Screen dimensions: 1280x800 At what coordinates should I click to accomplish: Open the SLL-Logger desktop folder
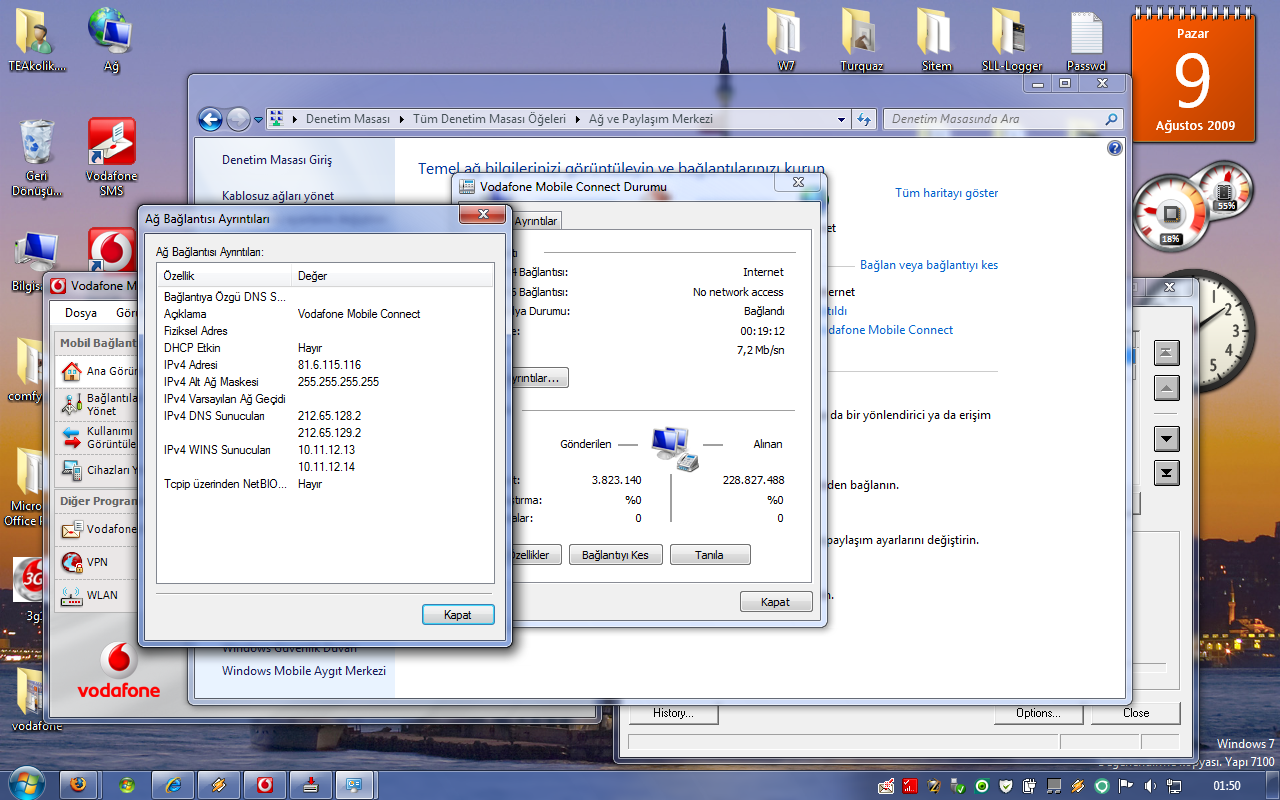(1011, 40)
